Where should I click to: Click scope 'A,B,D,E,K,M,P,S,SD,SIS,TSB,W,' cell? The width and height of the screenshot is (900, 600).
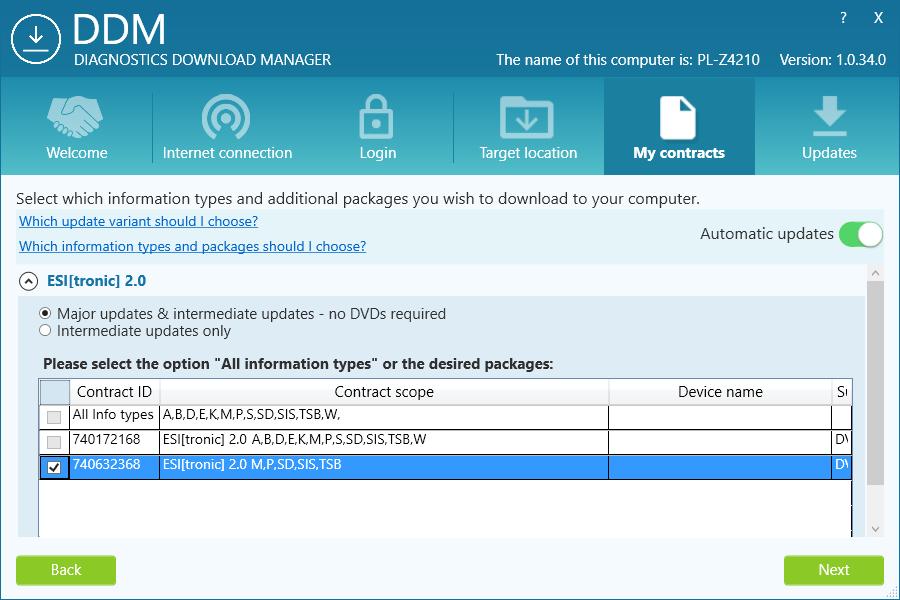[x=384, y=417]
